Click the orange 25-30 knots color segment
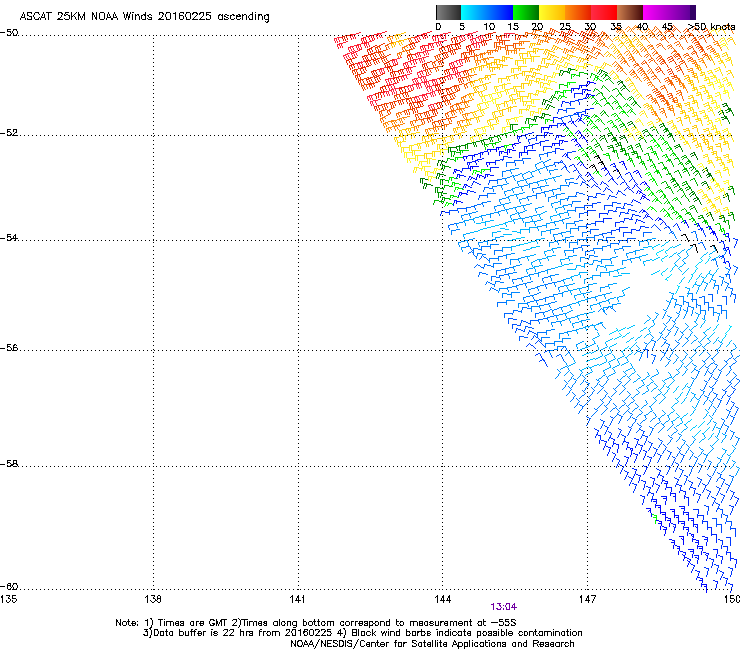The image size is (740, 650). (x=578, y=12)
